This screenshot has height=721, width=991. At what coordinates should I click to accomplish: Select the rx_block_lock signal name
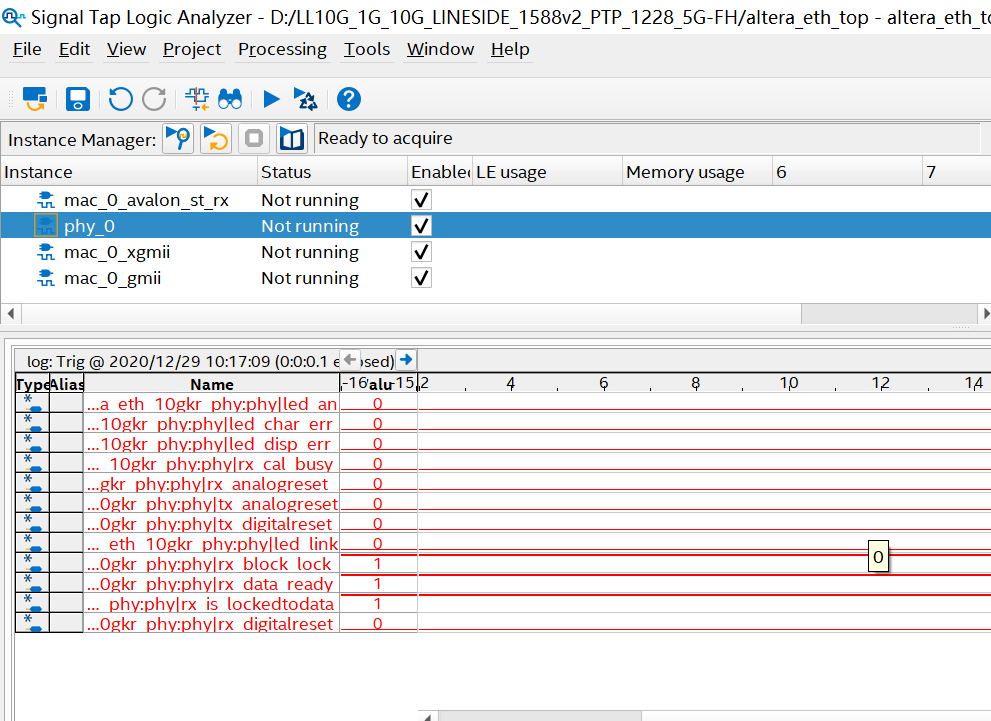point(212,564)
